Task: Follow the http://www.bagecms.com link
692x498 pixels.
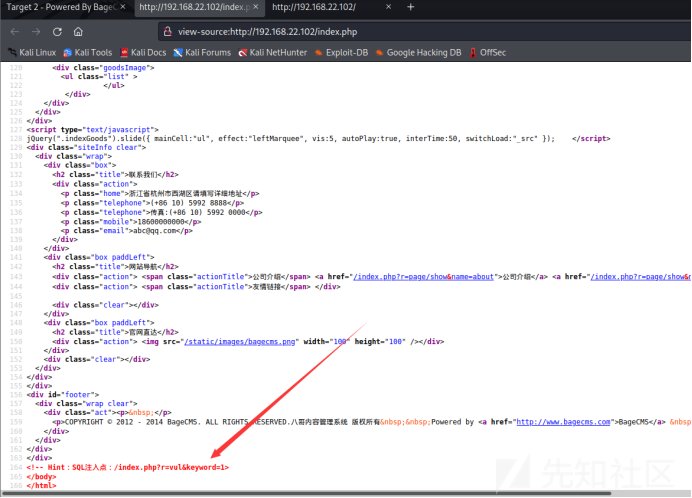Action: tap(564, 422)
